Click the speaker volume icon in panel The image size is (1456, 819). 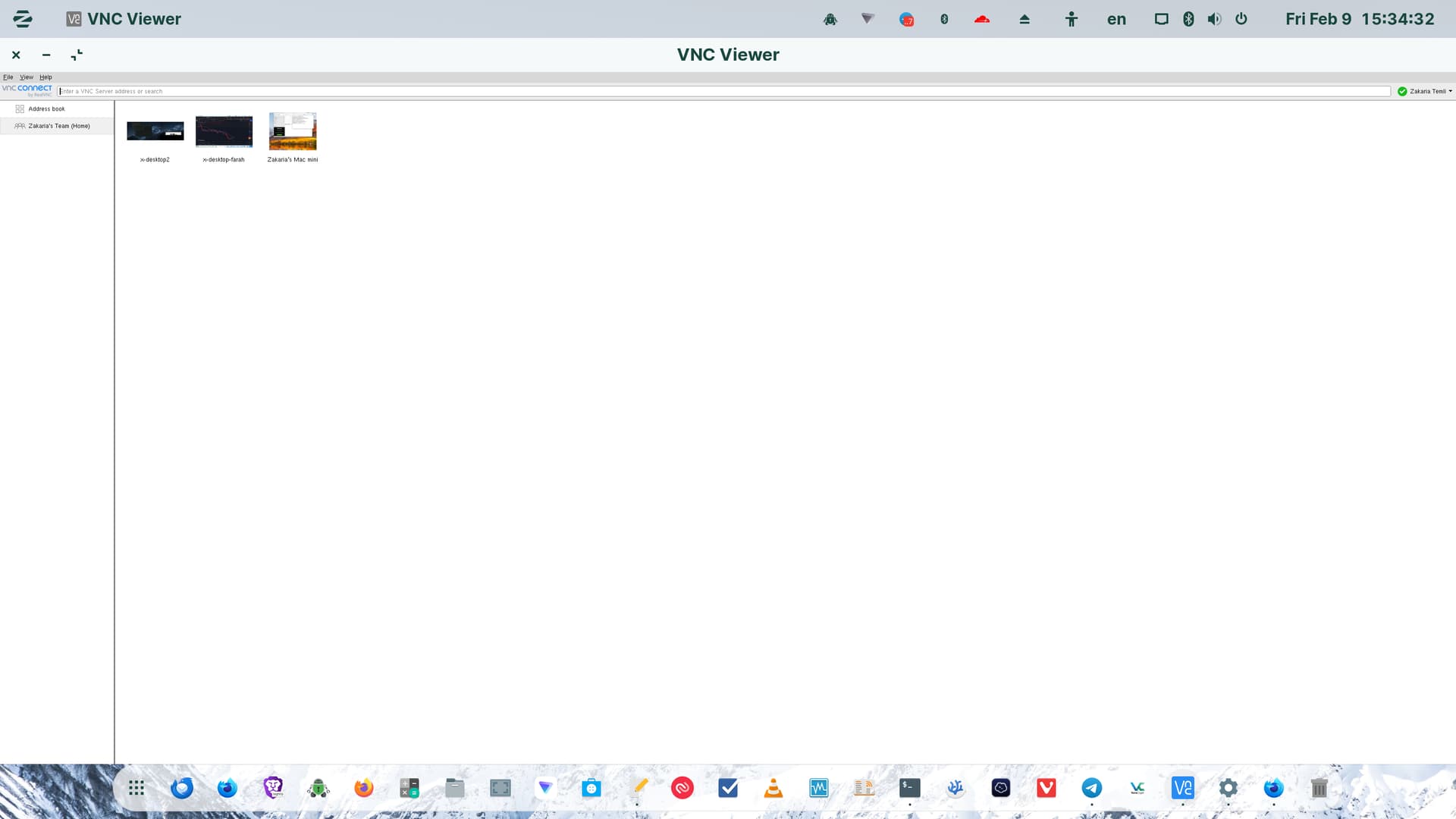click(x=1214, y=19)
